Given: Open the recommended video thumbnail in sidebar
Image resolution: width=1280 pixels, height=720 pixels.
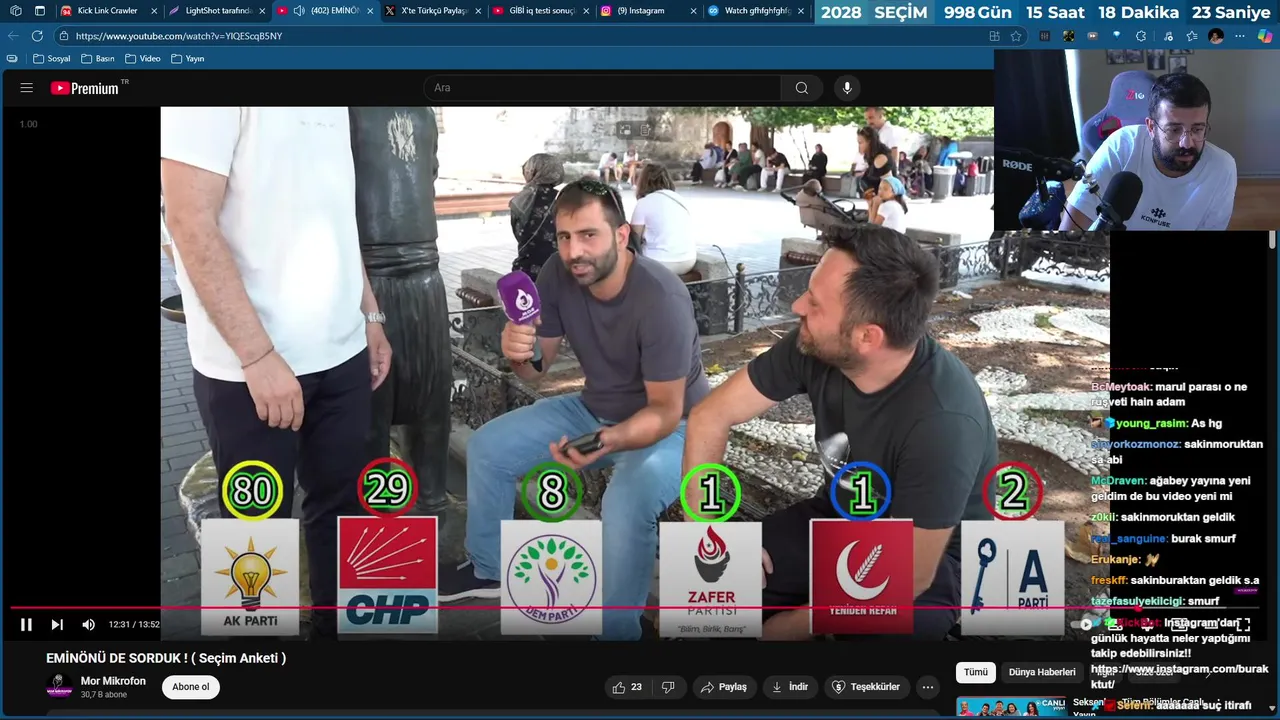Looking at the screenshot, I should 1010,708.
